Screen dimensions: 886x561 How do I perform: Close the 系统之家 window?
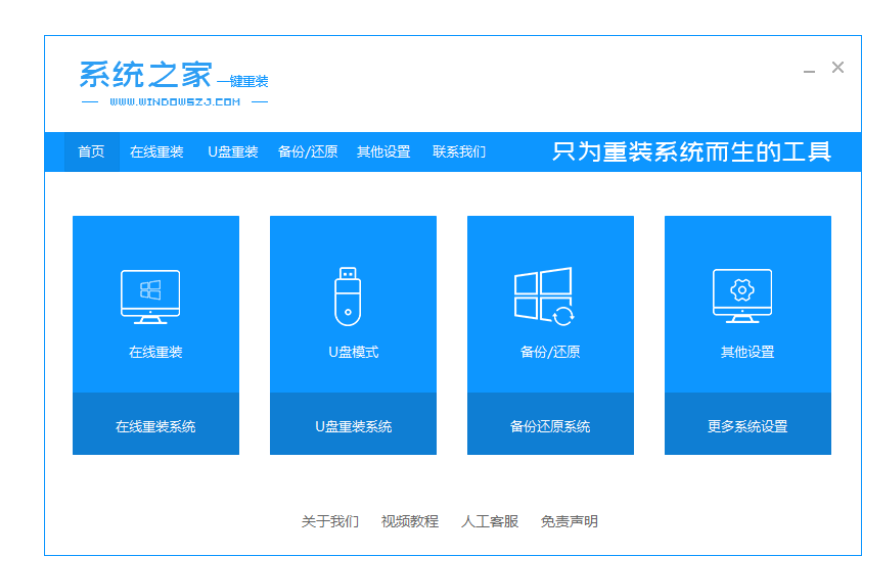point(838,68)
